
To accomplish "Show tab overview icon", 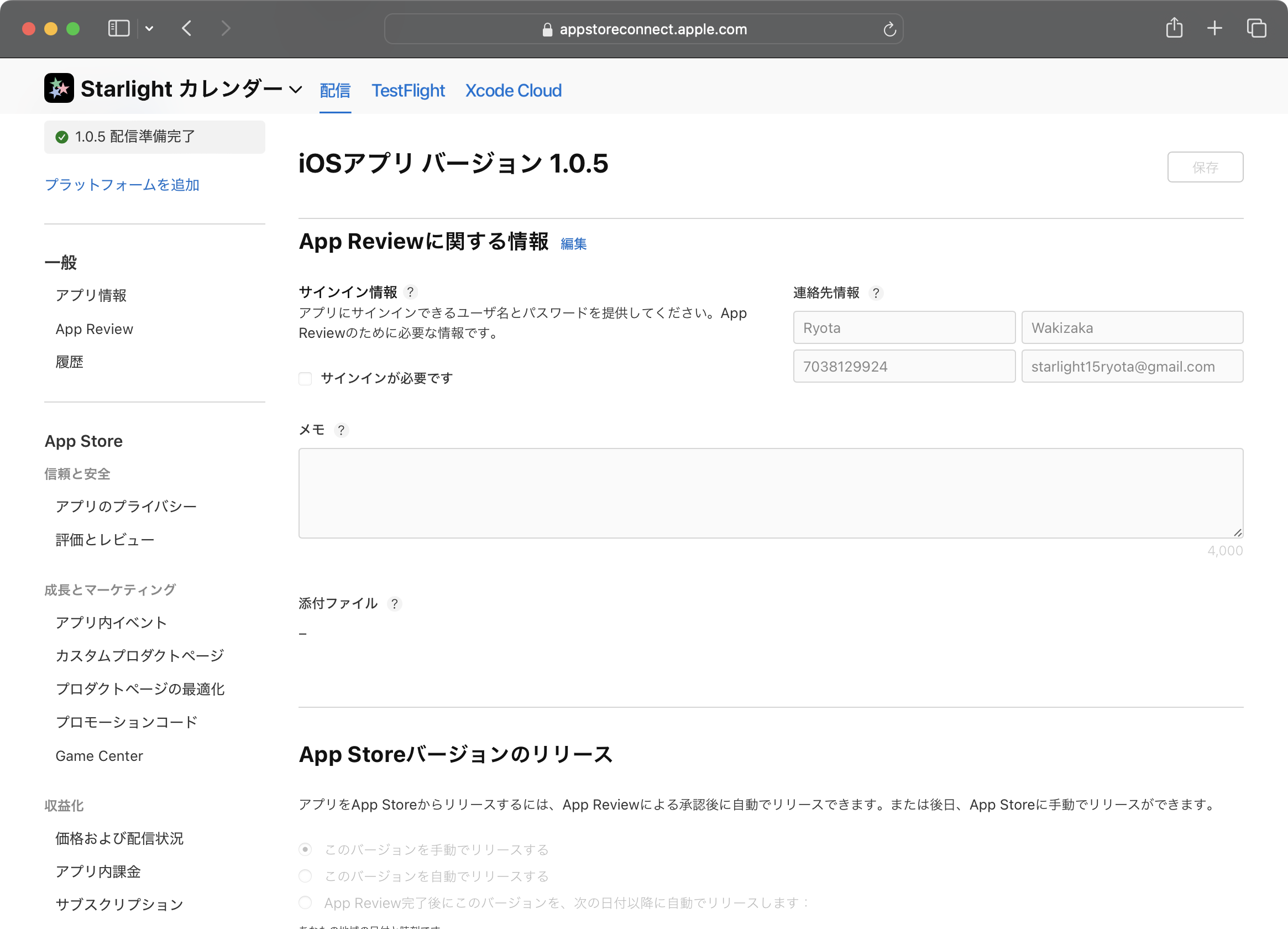I will click(1255, 28).
